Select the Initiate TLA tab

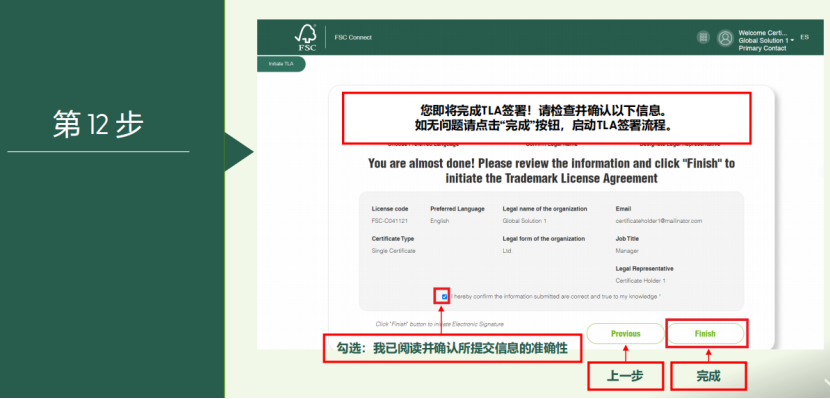click(281, 64)
